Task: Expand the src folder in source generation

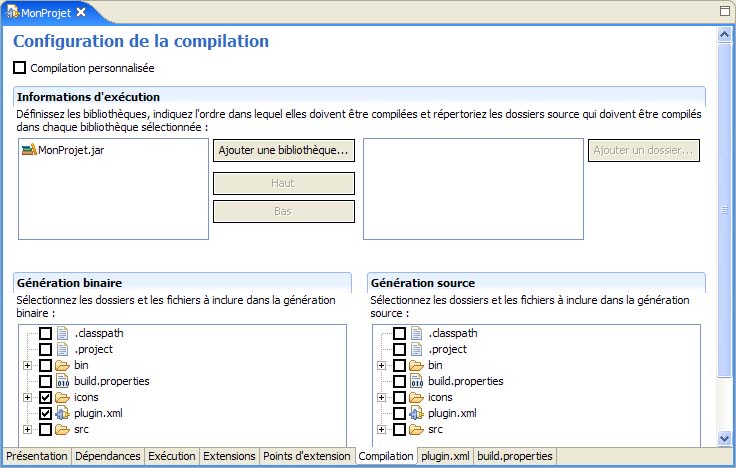Action: [381, 429]
